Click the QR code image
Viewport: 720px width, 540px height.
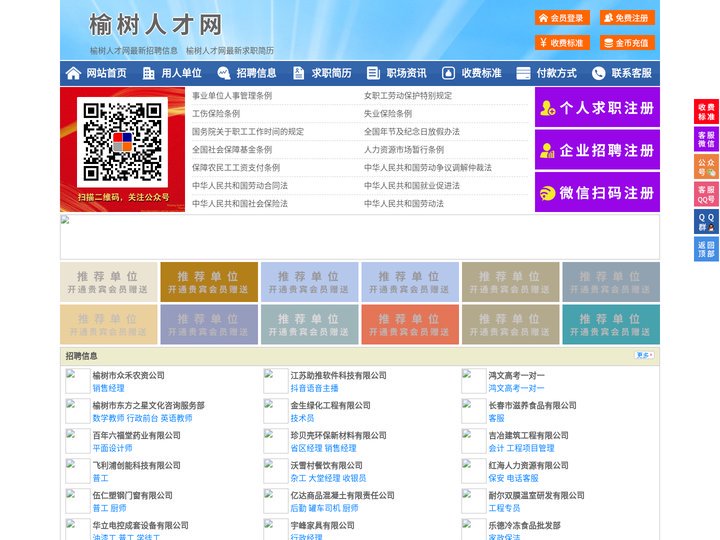122,142
